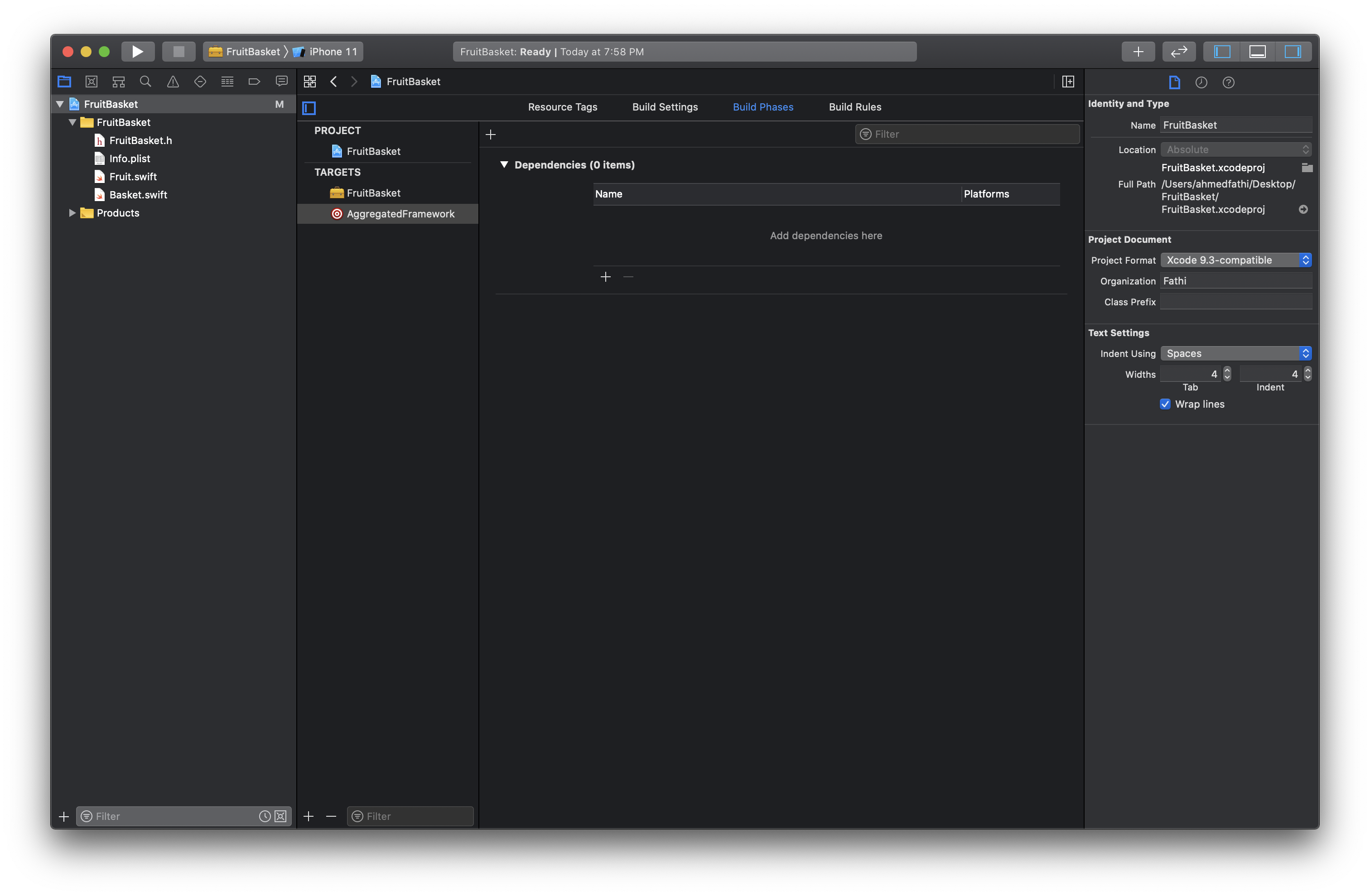Reveal full path in Finder arrow
This screenshot has height=896, width=1370.
1303,209
